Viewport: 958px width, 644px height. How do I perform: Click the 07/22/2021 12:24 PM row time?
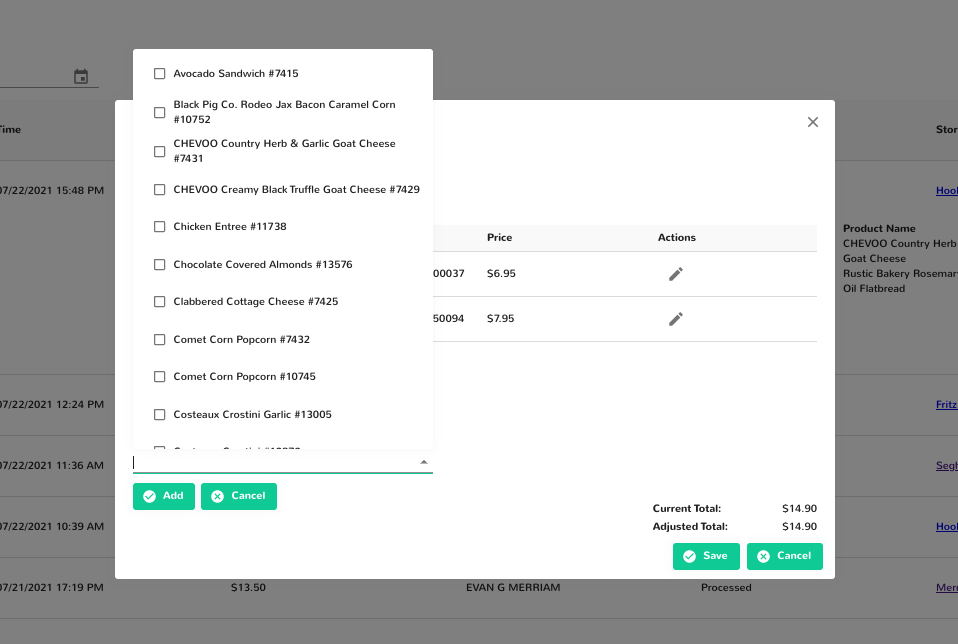(x=51, y=404)
